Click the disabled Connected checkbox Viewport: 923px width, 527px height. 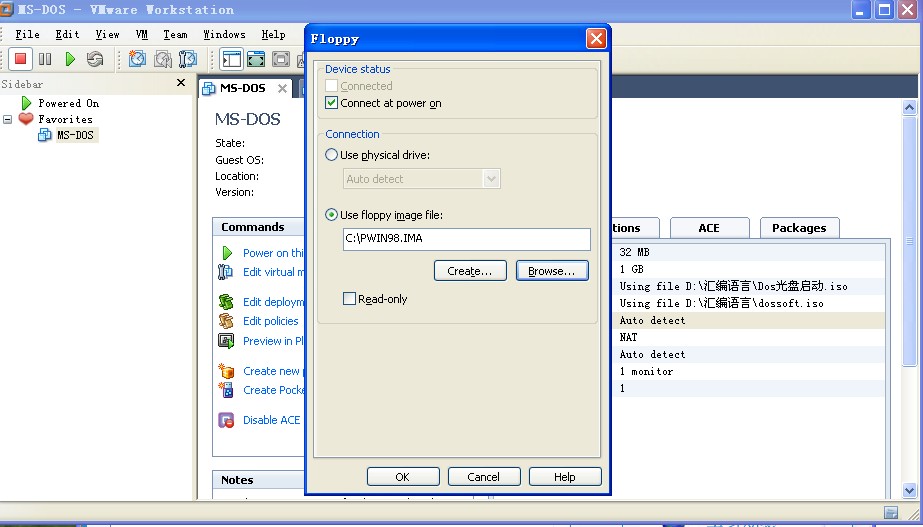tap(331, 86)
